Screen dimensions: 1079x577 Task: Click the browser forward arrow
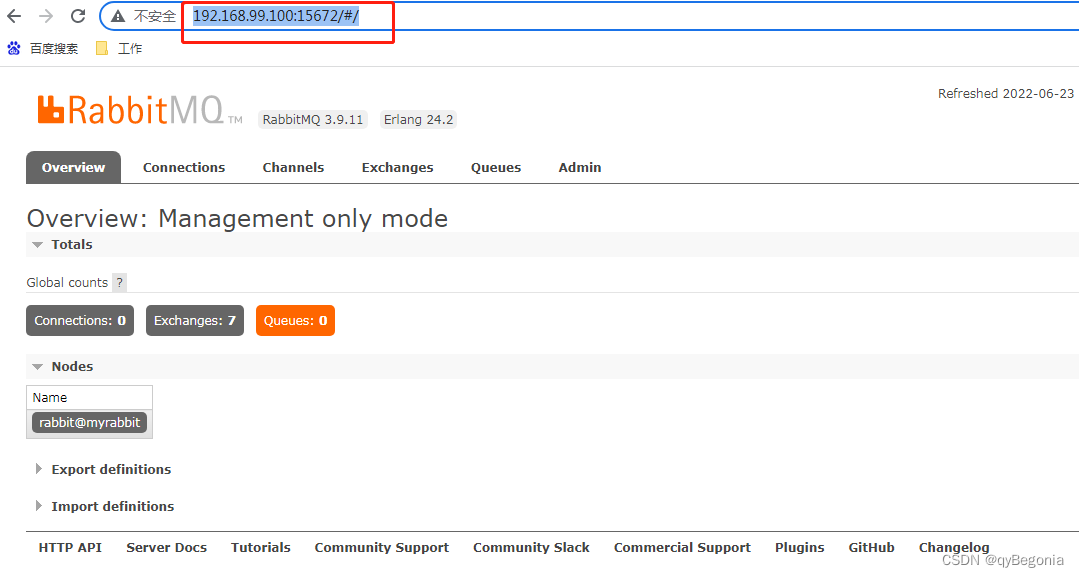46,16
